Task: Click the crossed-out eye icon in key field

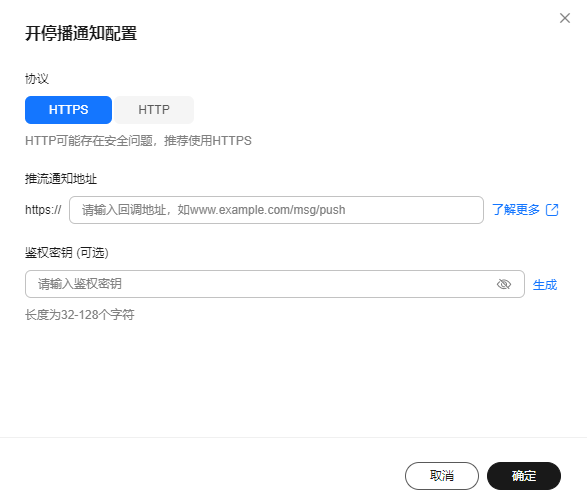Action: 504,284
